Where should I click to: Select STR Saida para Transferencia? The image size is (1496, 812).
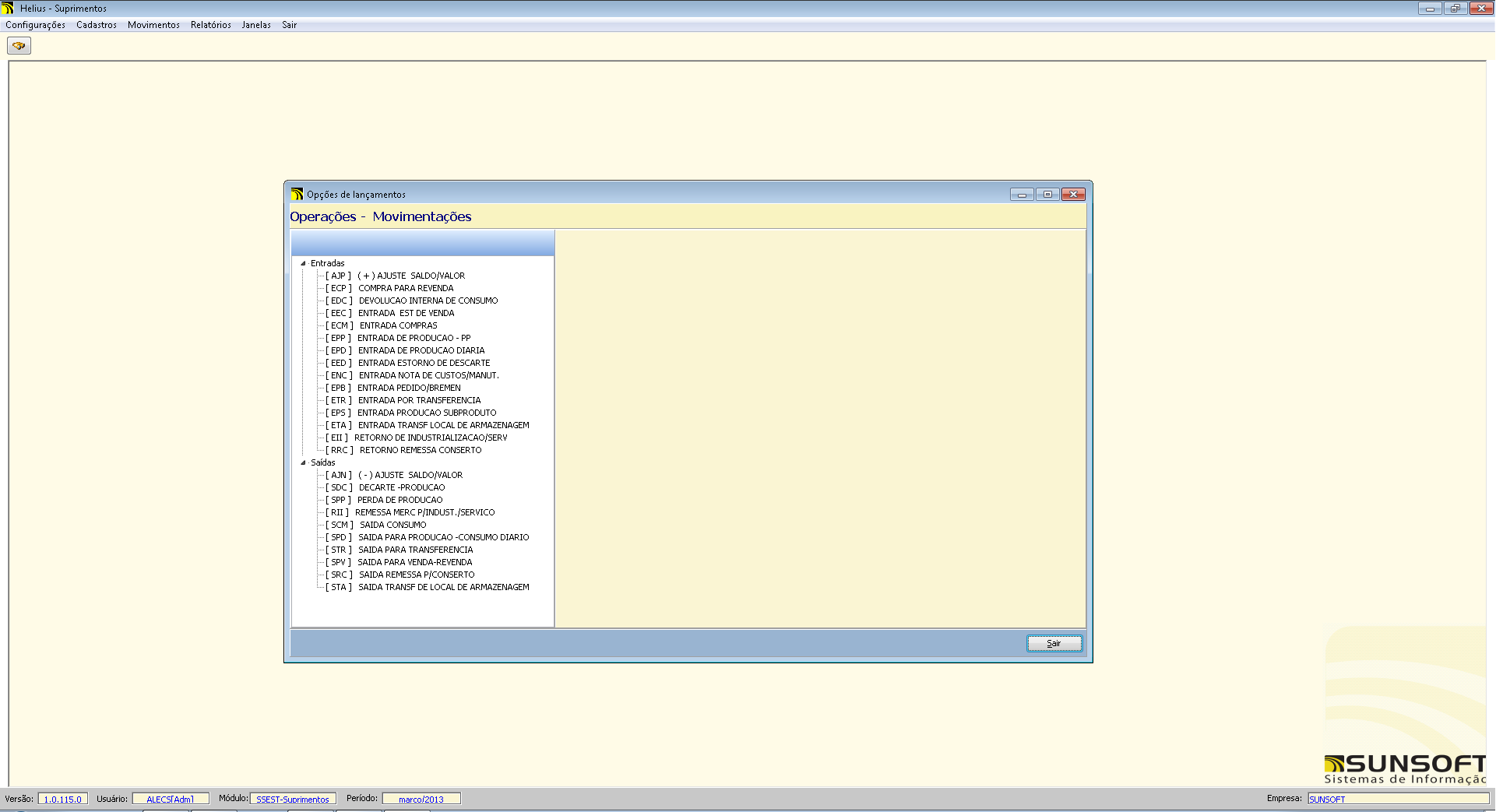point(414,550)
